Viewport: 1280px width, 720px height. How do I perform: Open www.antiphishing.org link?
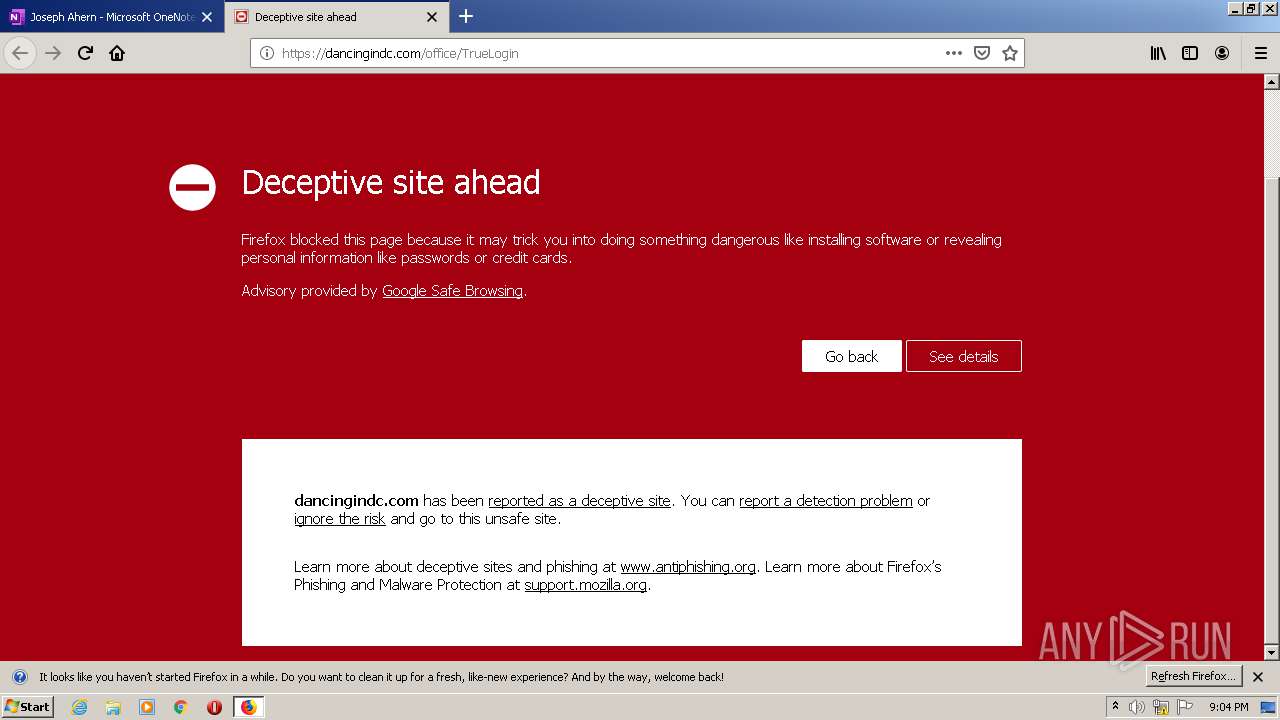[x=688, y=567]
